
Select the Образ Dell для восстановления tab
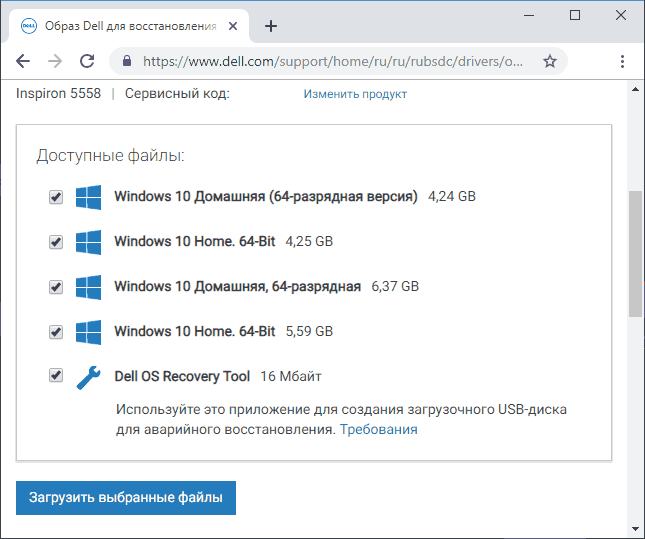130,26
